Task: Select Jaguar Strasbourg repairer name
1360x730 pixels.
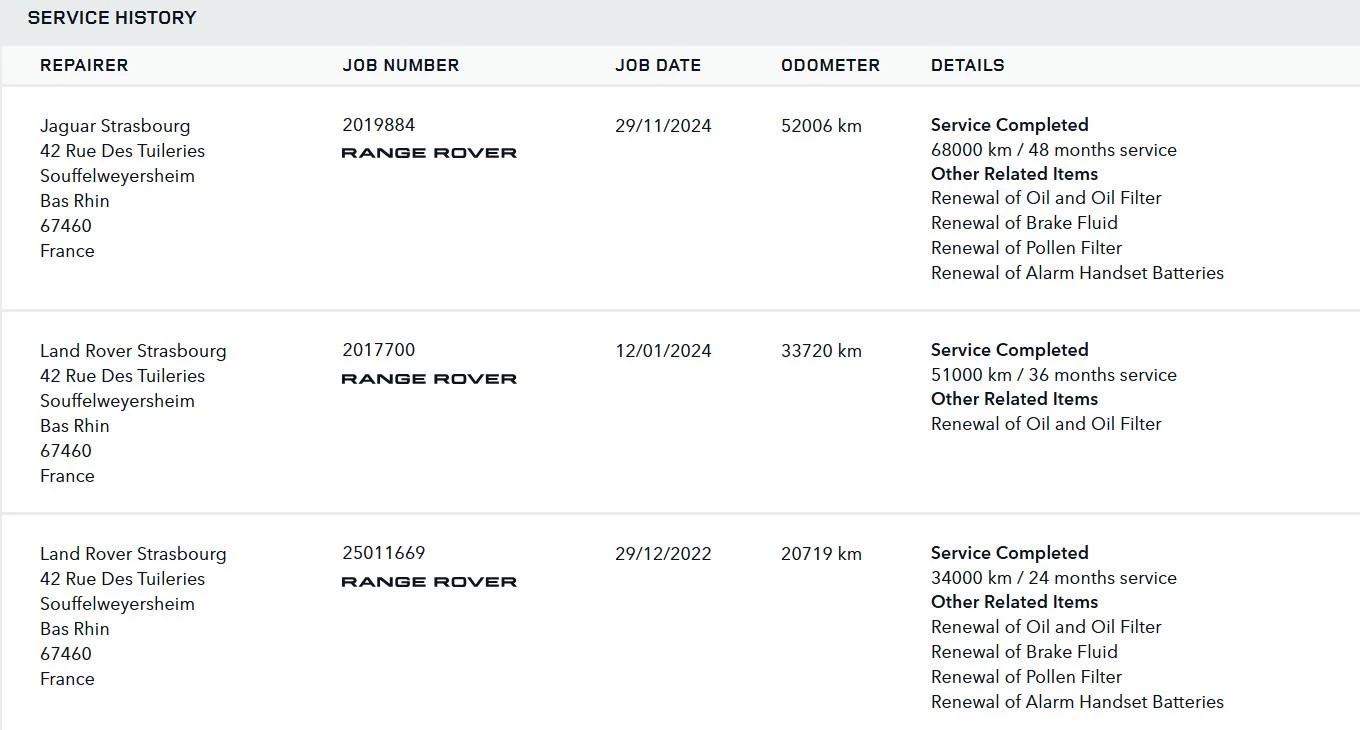Action: tap(115, 126)
